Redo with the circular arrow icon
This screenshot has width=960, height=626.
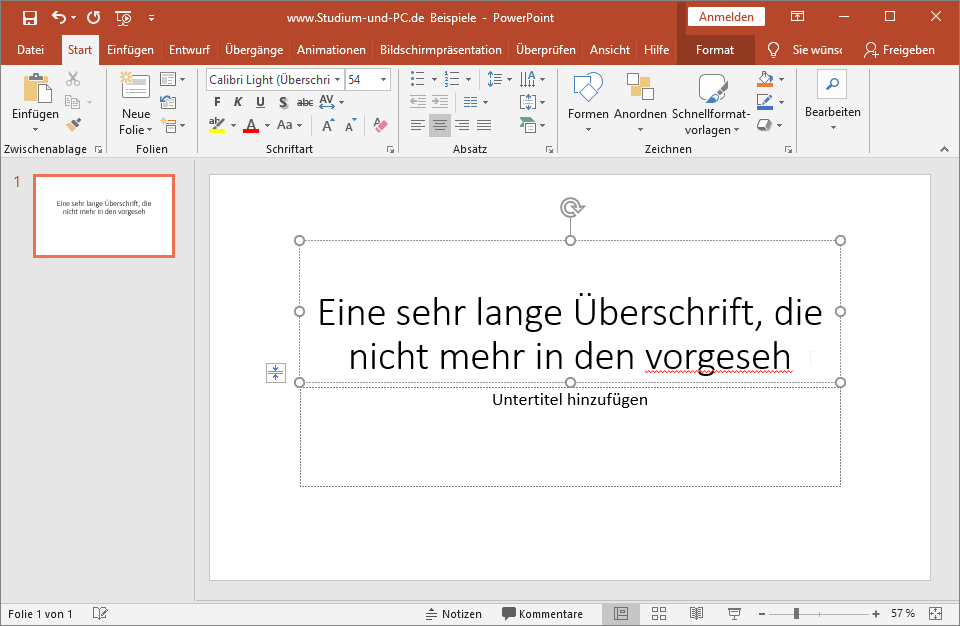(94, 18)
